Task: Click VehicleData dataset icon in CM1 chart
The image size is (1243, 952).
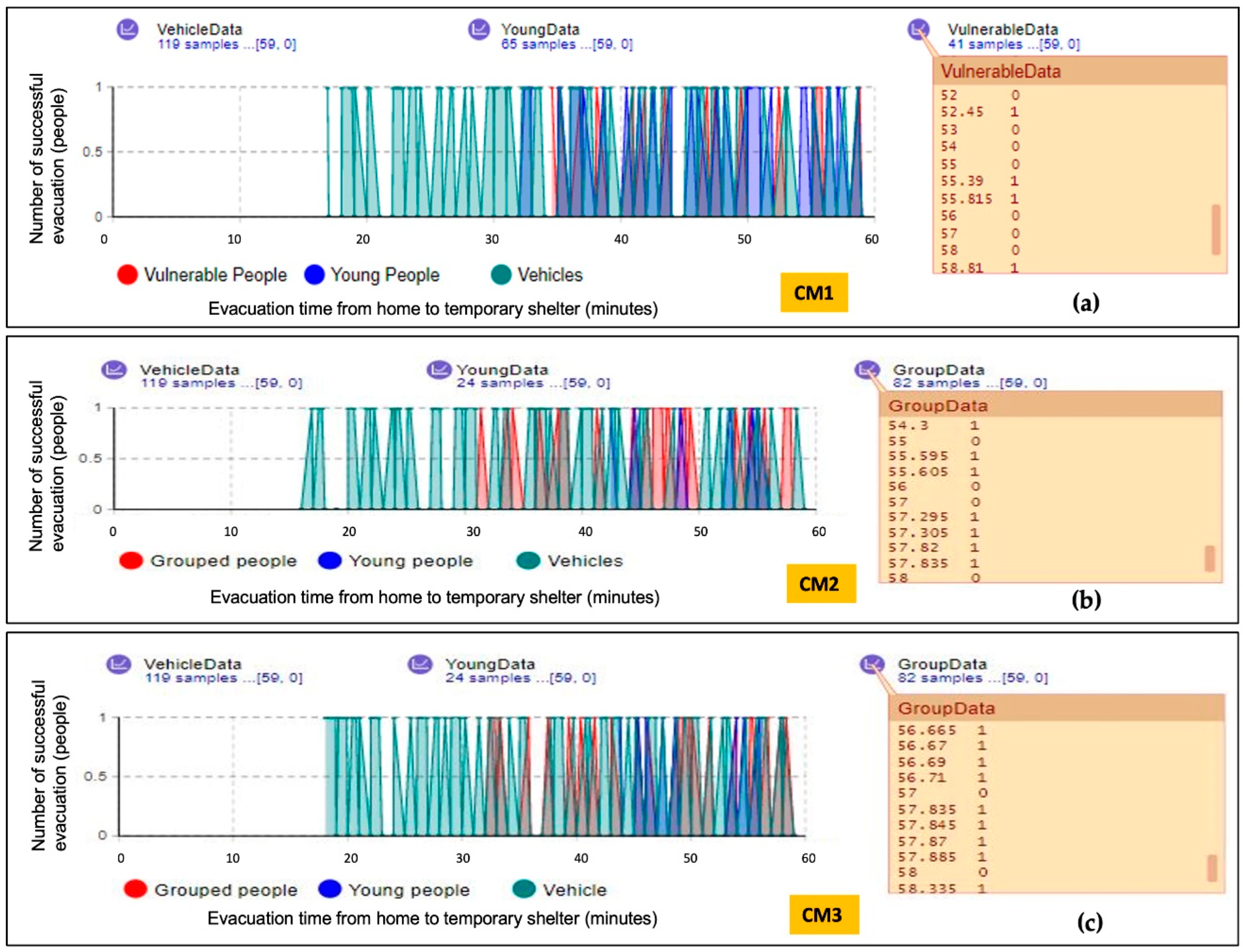Action: pos(128,29)
